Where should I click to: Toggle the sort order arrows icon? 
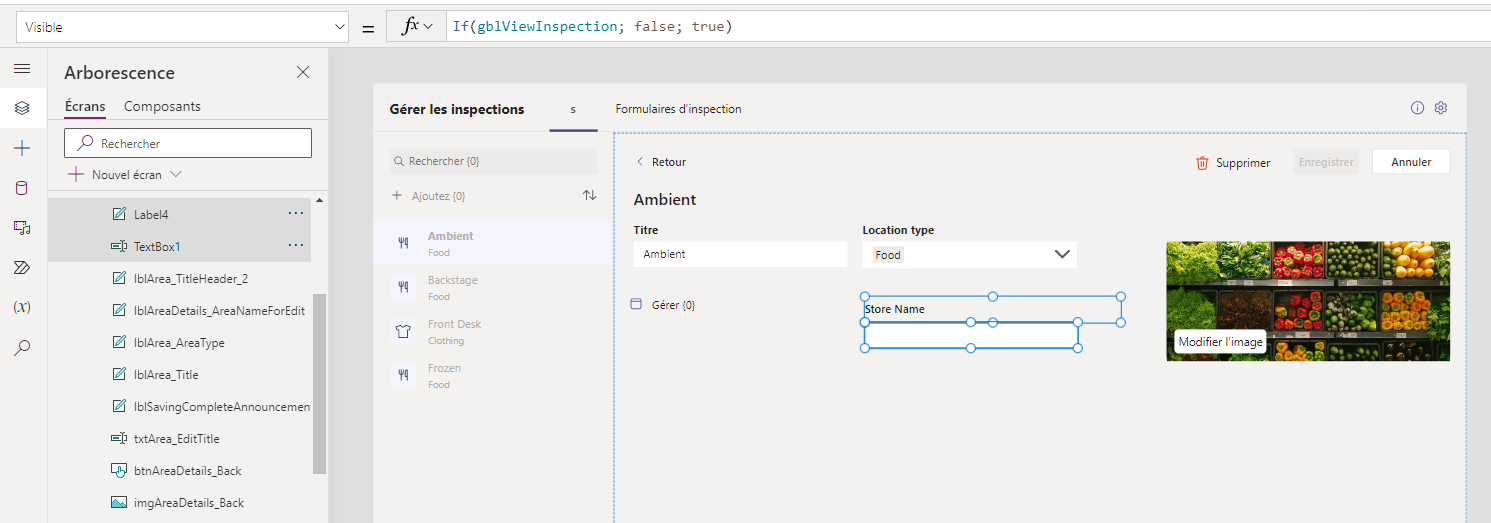[589, 195]
